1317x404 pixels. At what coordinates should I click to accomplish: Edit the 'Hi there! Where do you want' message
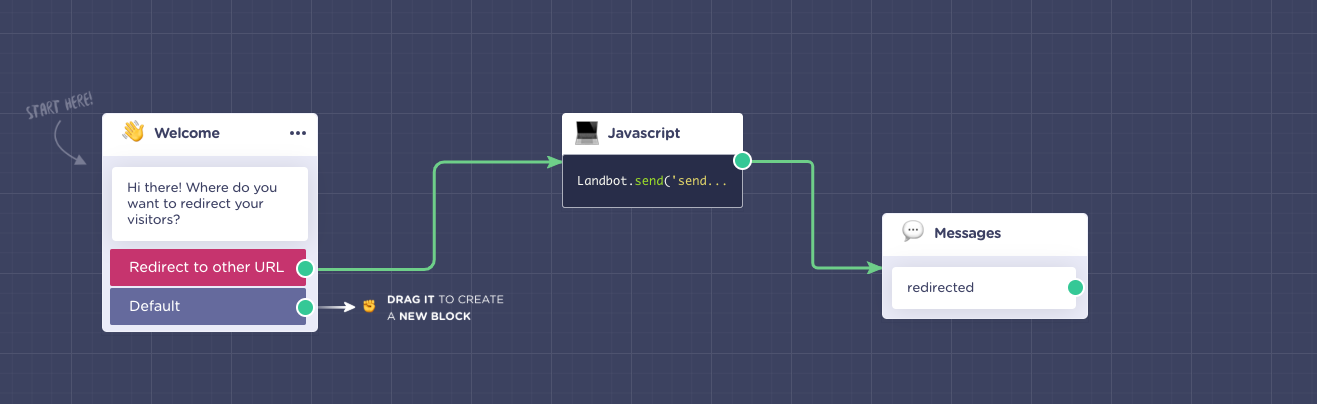tap(210, 203)
